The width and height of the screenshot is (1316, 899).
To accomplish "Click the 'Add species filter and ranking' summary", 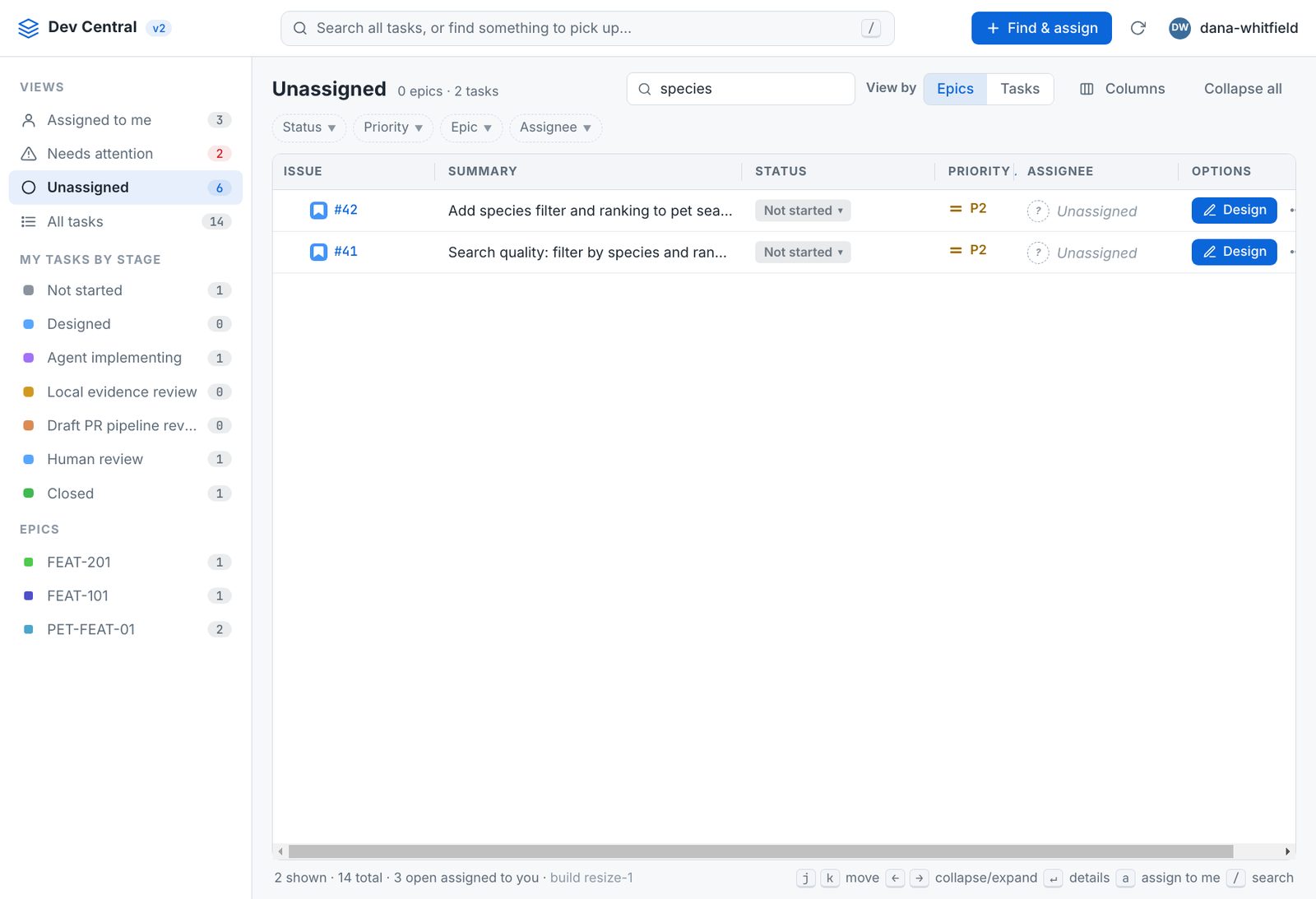I will [590, 211].
